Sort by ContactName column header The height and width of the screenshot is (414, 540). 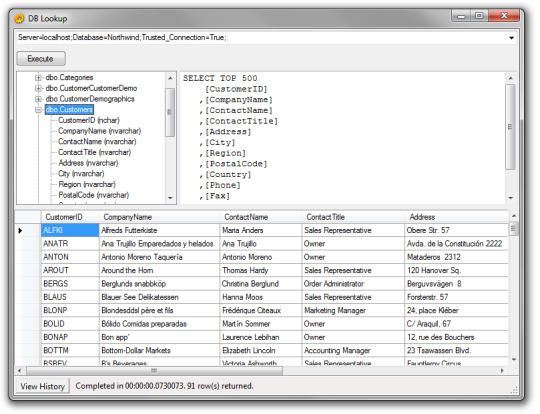tap(261, 217)
